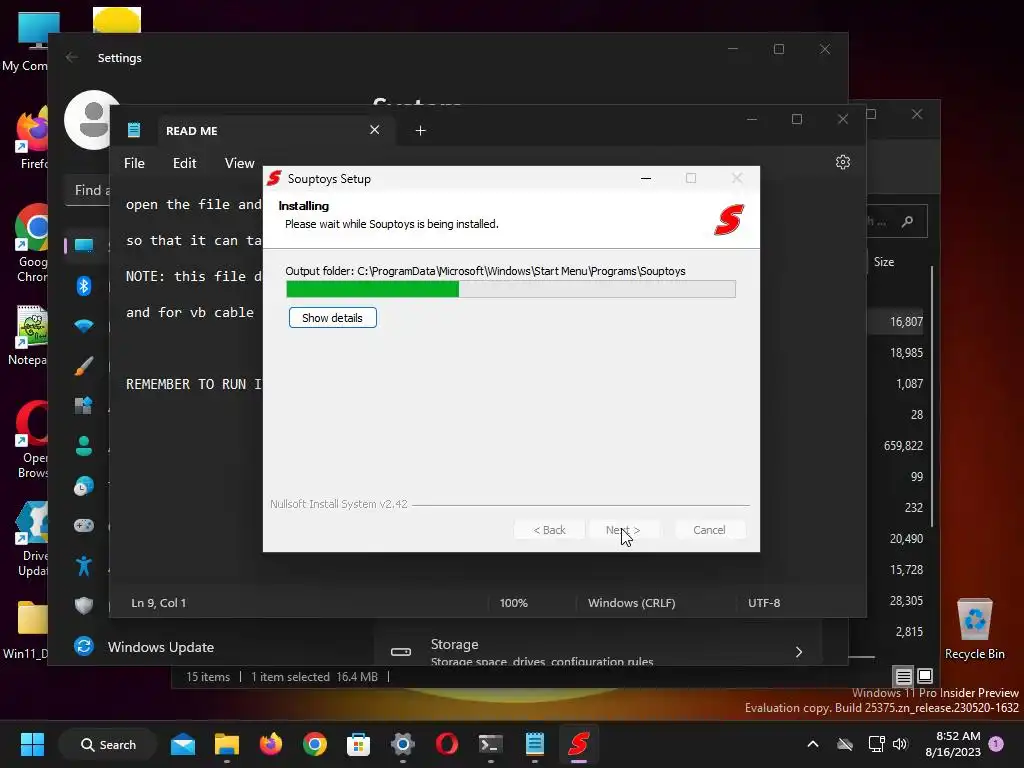Viewport: 1024px width, 768px height.
Task: Open Chrome from the taskbar
Action: pyautogui.click(x=315, y=744)
